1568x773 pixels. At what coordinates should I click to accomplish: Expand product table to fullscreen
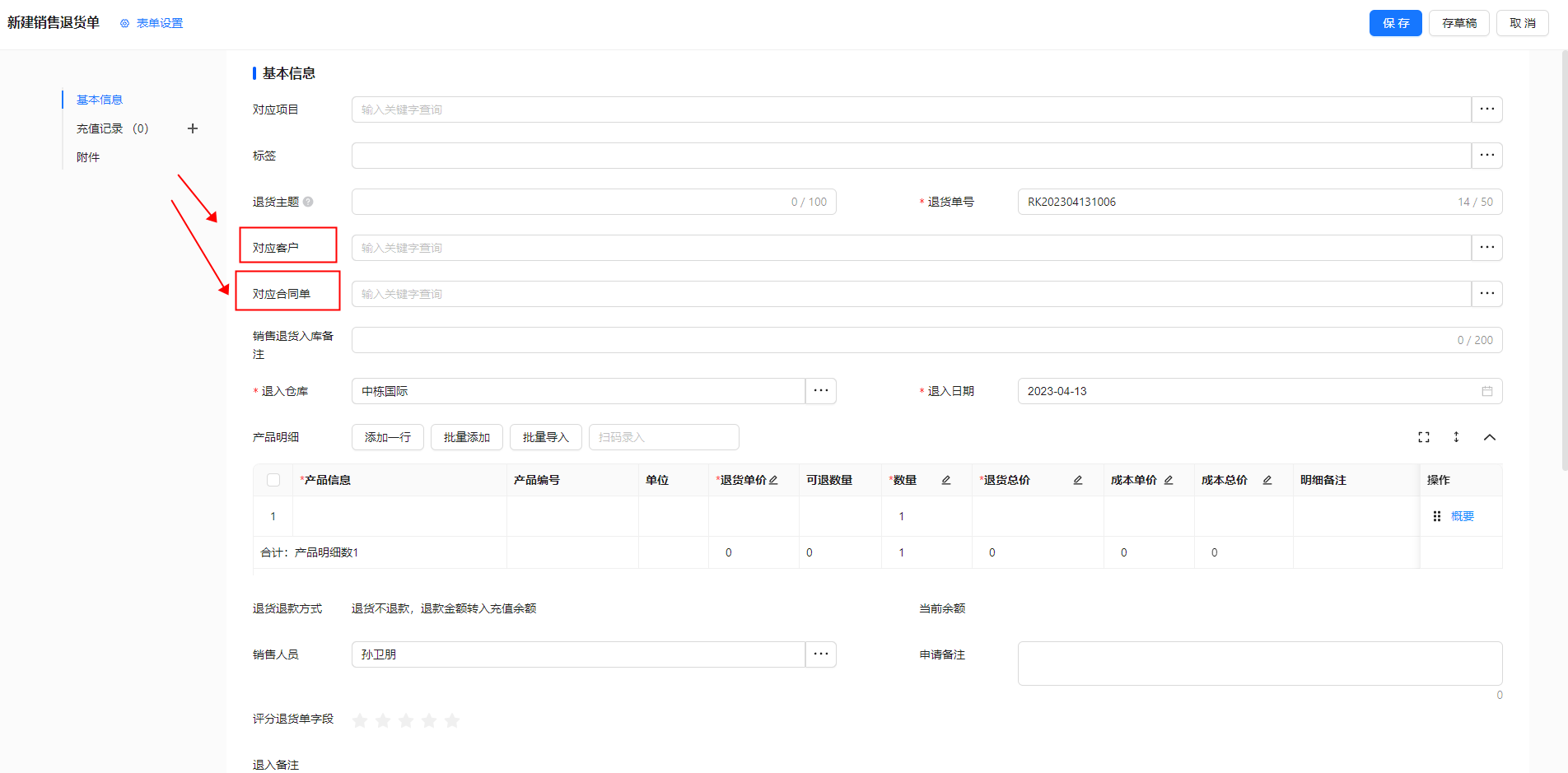[x=1424, y=437]
